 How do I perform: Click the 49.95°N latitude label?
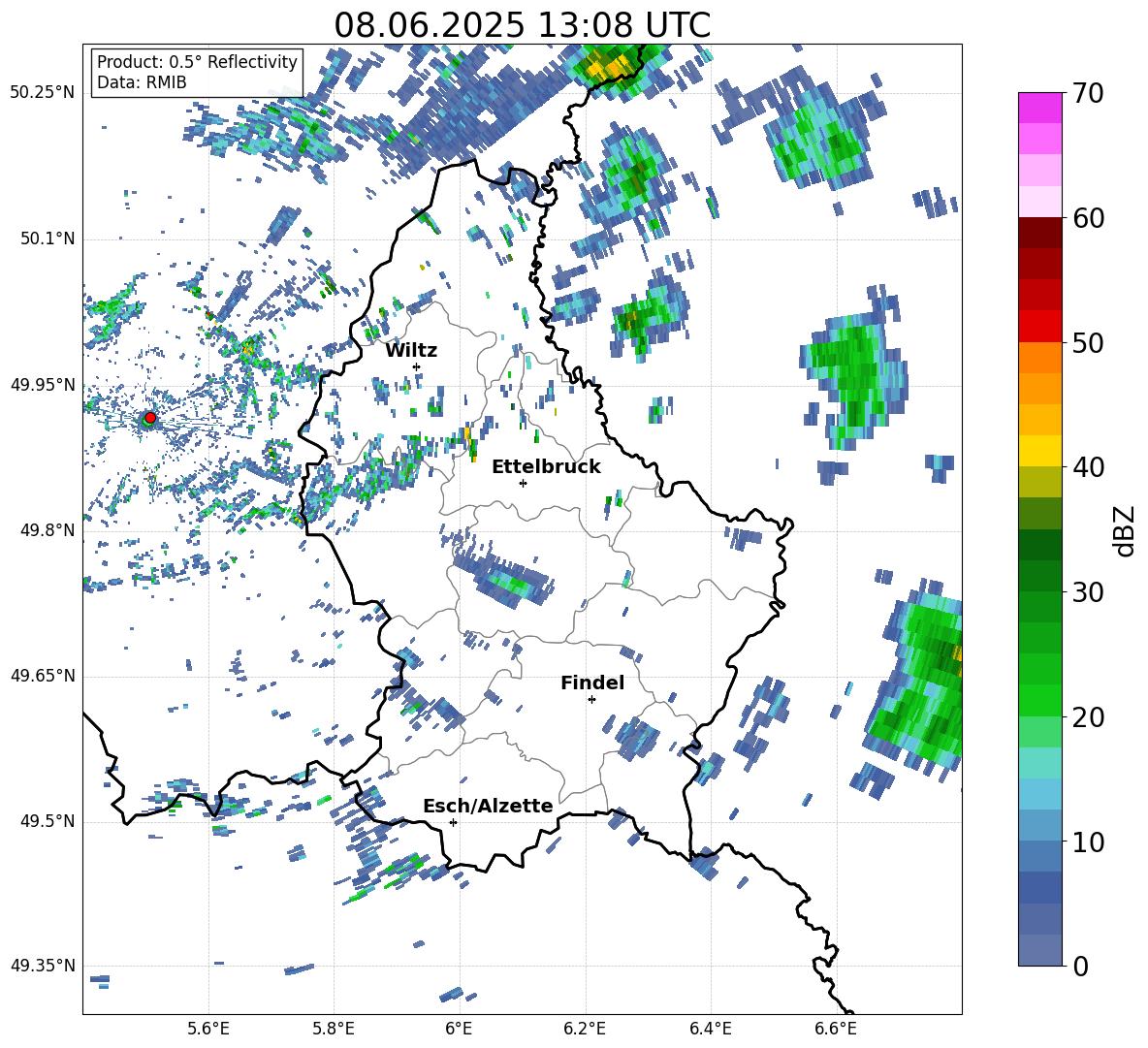click(x=42, y=385)
